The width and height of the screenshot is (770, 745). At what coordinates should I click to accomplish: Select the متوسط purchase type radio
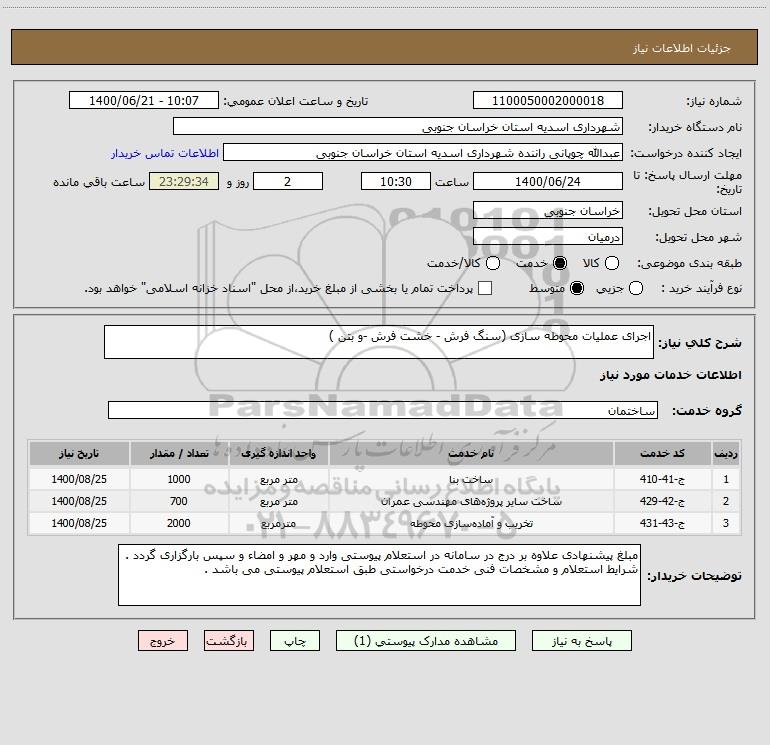[577, 288]
